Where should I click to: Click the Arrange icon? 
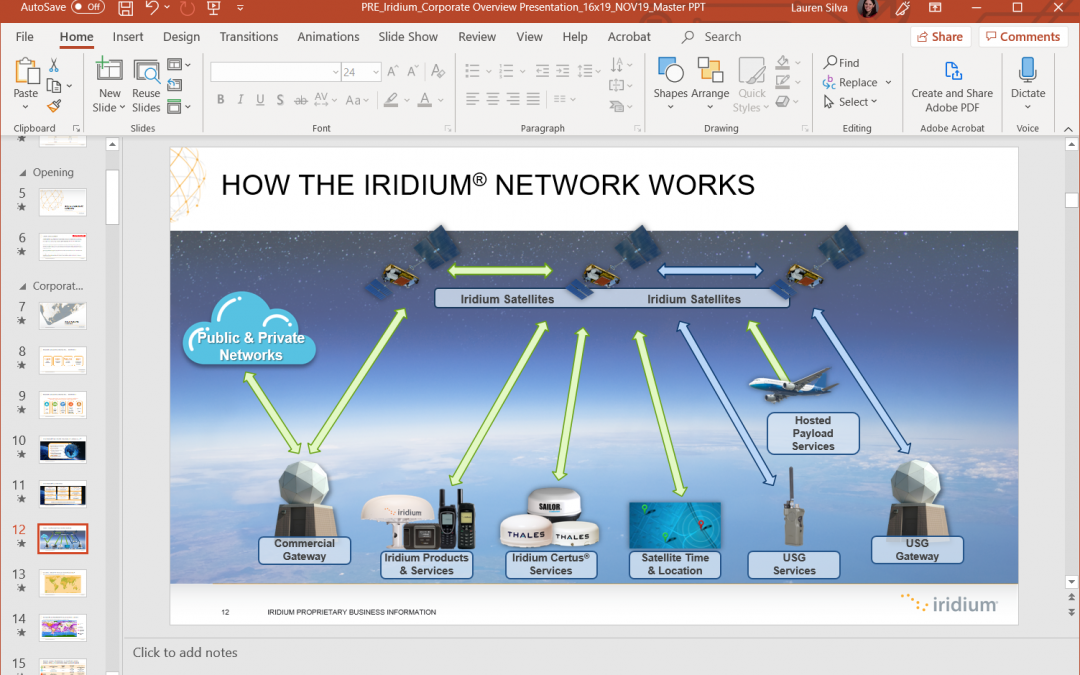pos(710,70)
